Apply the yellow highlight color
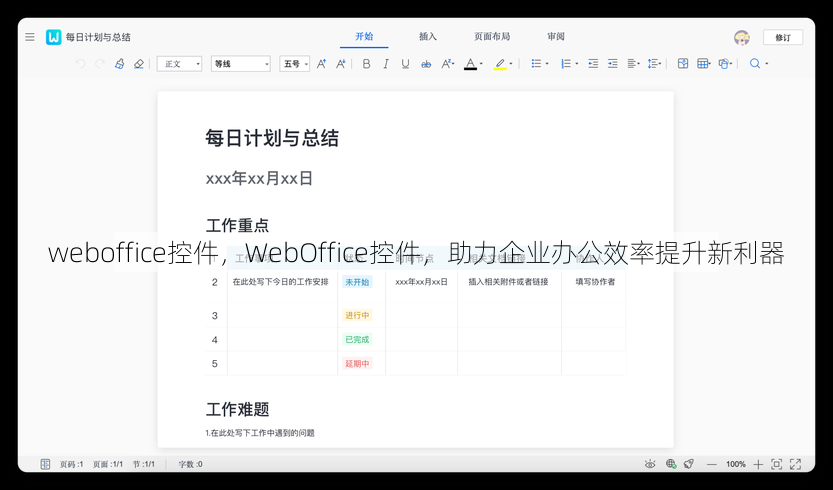833x490 pixels. click(500, 64)
